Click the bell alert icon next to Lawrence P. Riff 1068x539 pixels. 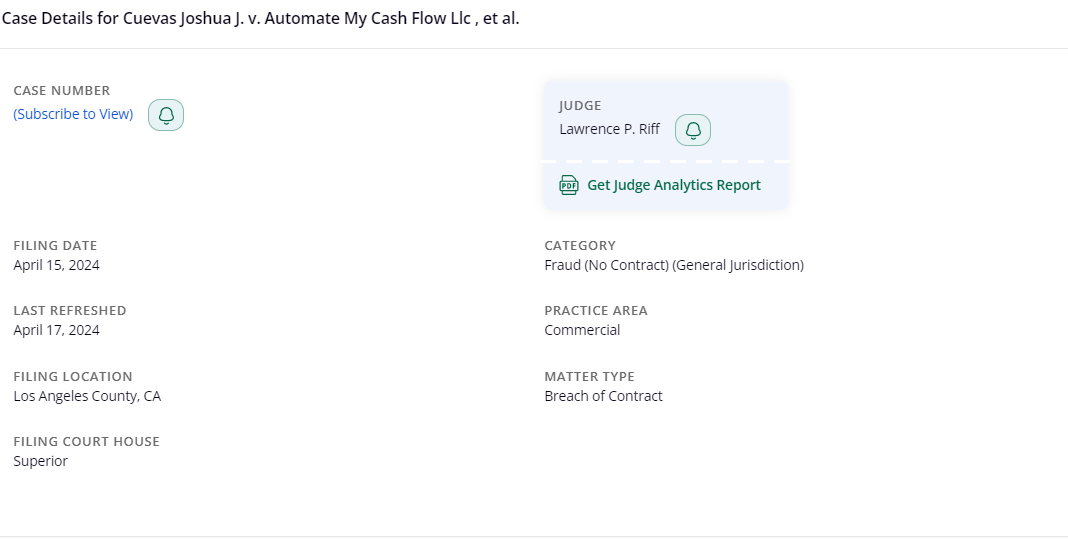coord(693,130)
